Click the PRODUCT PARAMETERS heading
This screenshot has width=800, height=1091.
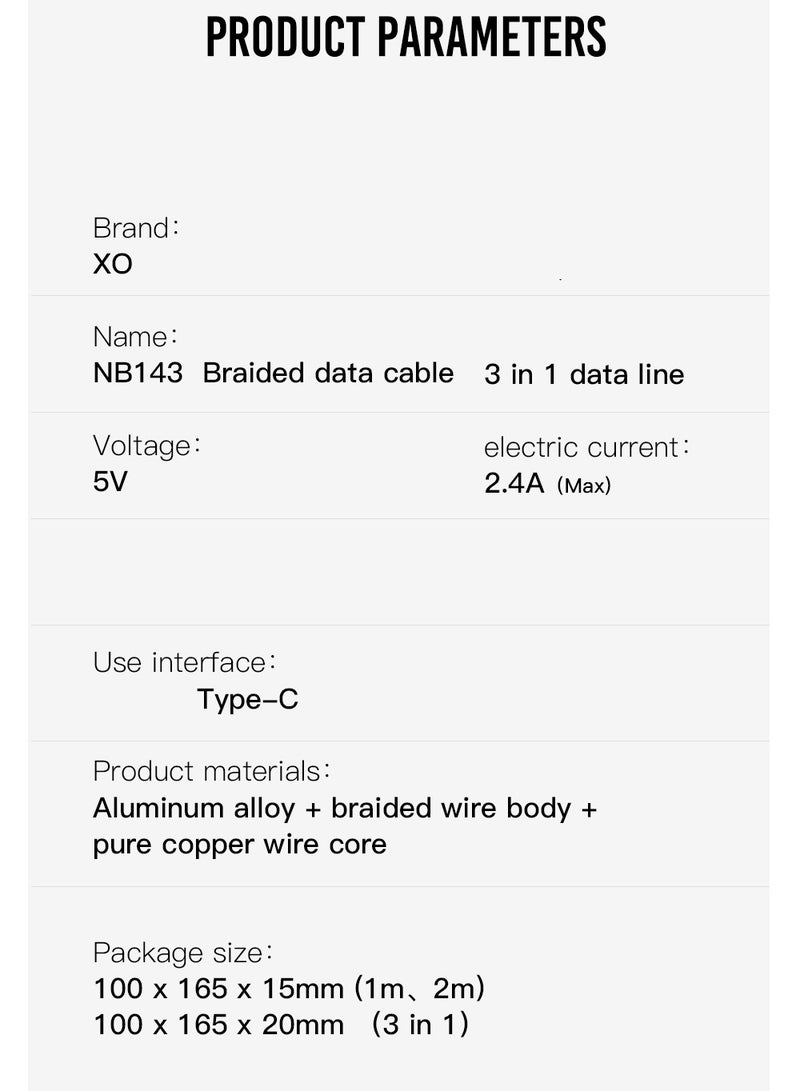point(406,36)
